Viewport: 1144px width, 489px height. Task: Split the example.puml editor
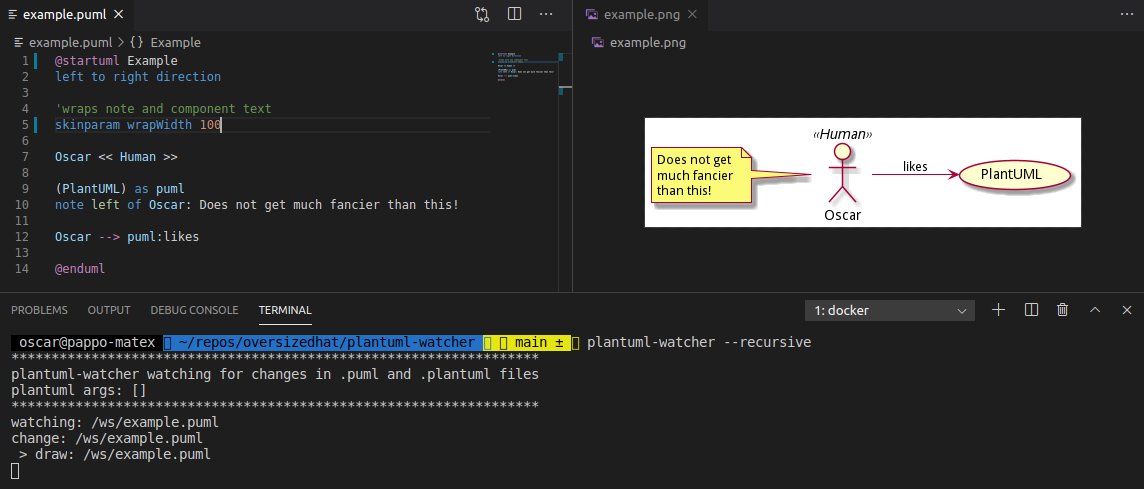pos(514,15)
